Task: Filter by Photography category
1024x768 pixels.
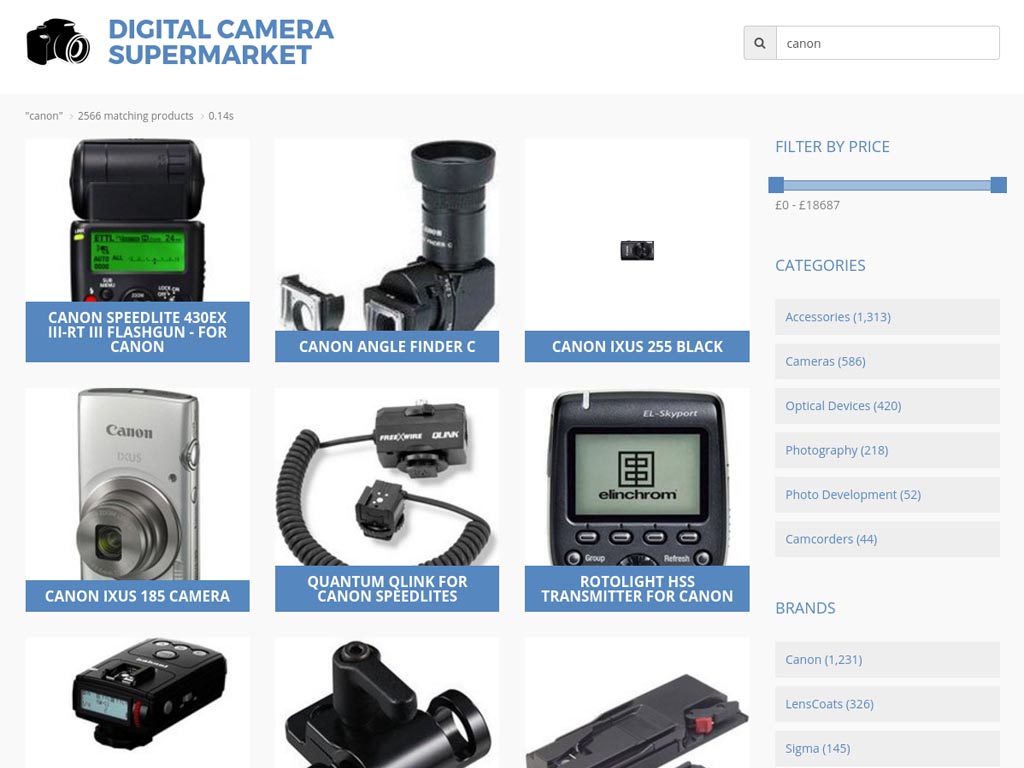Action: [887, 450]
